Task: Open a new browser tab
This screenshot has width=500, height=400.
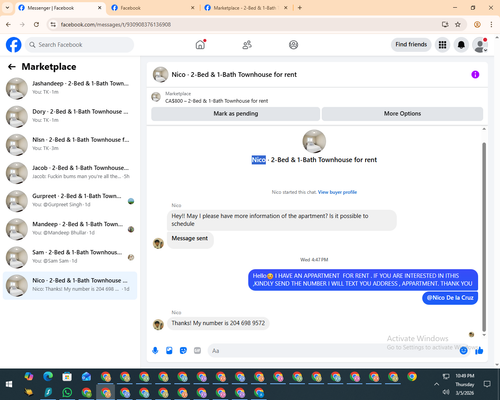Action: click(300, 8)
